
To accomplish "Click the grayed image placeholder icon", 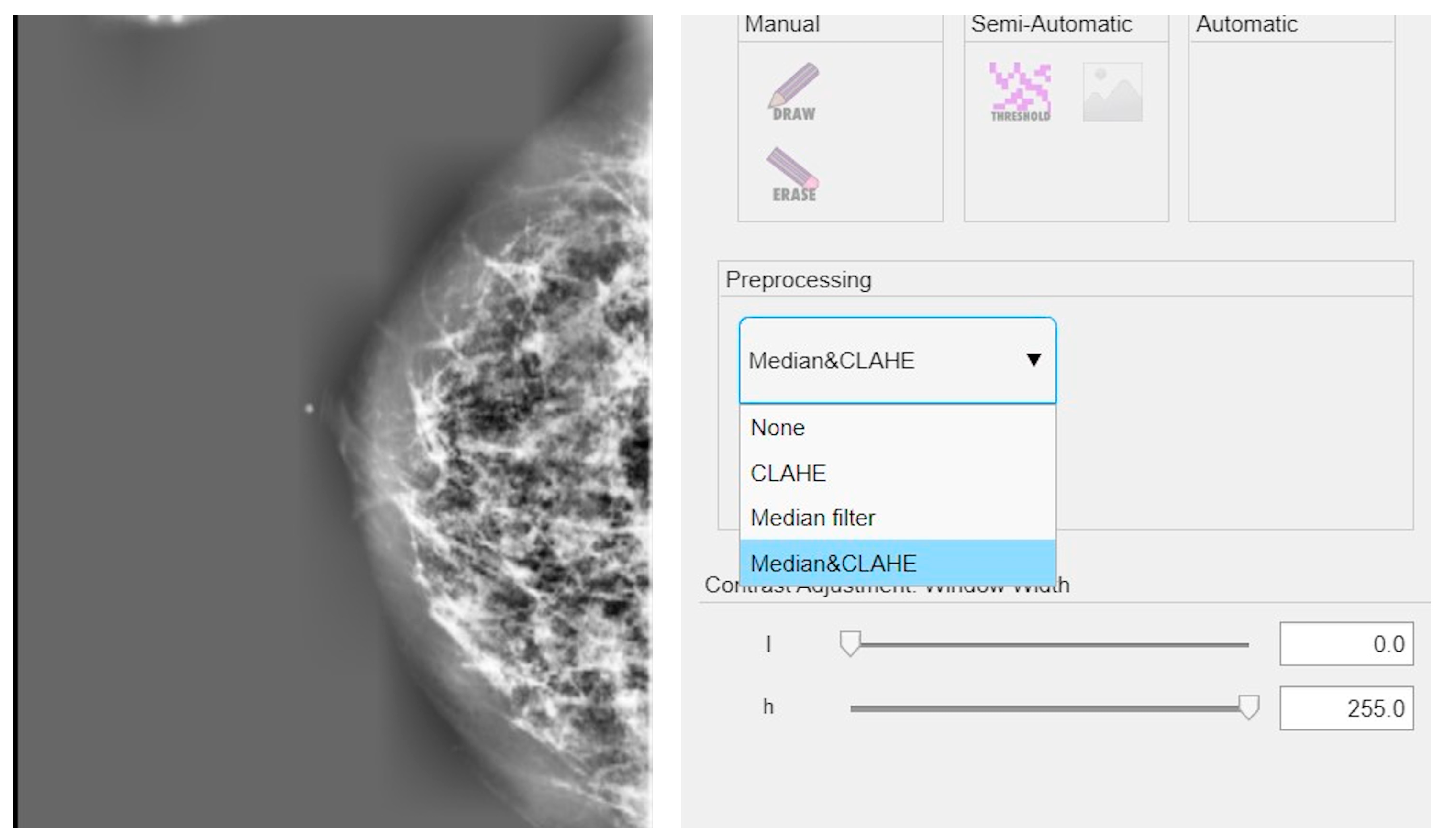I will coord(1112,92).
